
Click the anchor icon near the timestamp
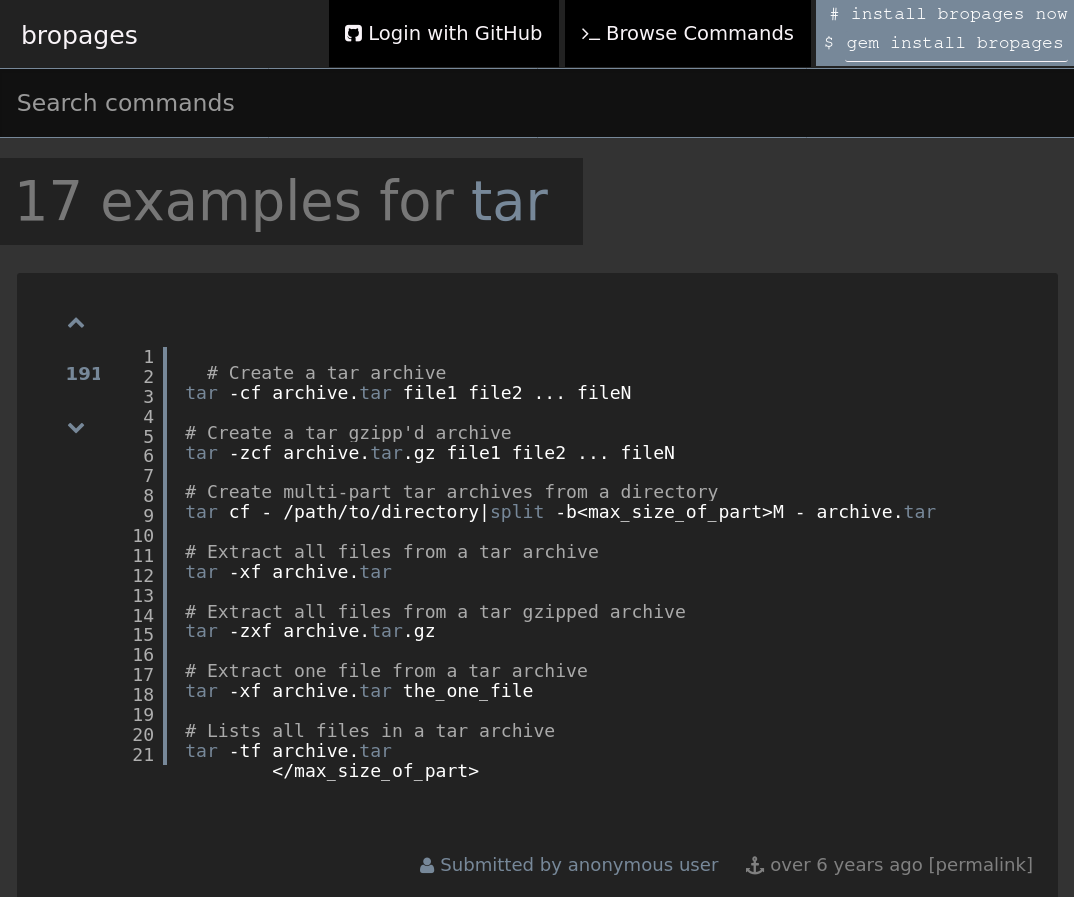click(755, 866)
